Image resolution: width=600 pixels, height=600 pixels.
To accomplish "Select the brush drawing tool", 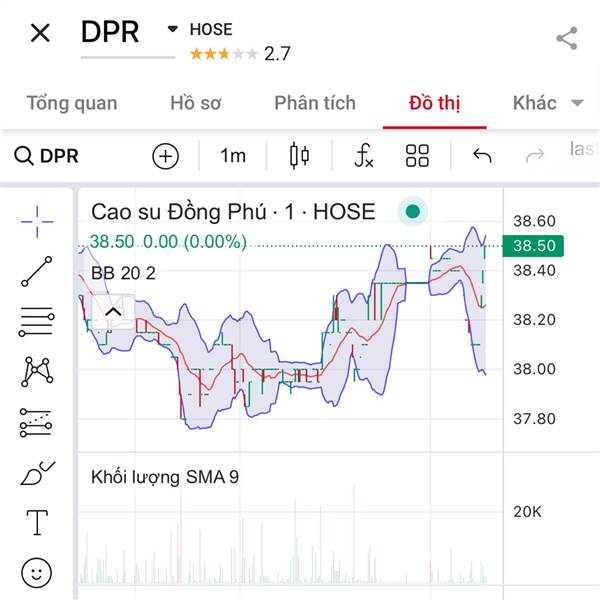I will pyautogui.click(x=37, y=473).
